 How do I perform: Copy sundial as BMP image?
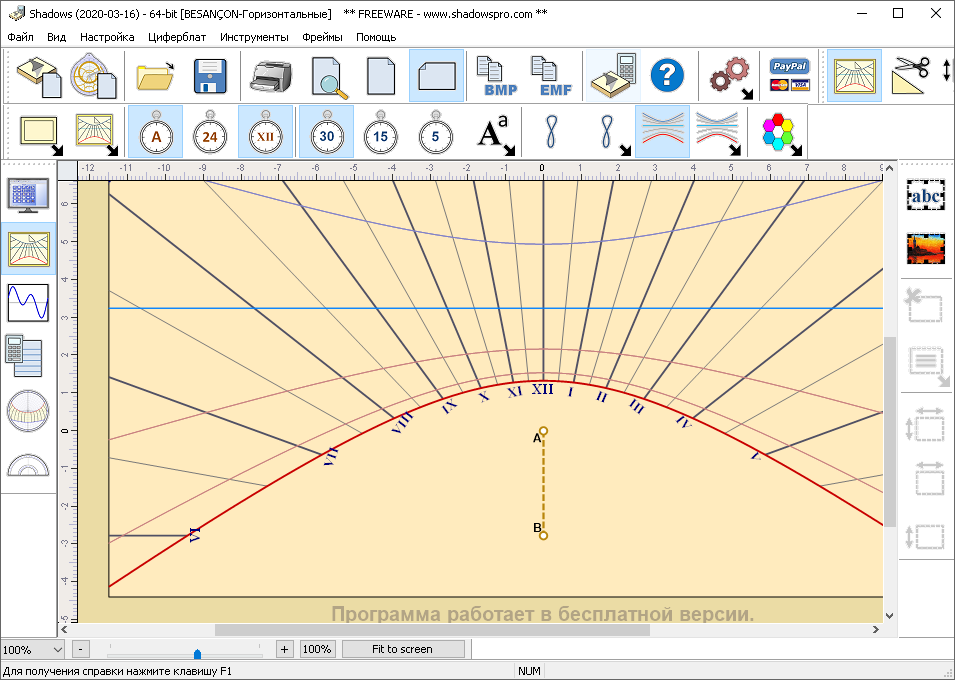(x=496, y=76)
